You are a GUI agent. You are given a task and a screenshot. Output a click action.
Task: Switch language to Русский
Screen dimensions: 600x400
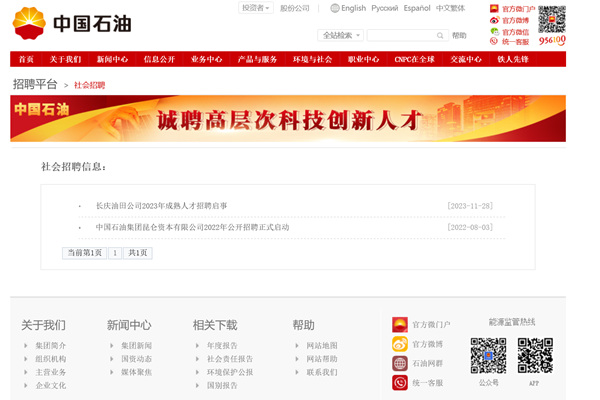tap(385, 8)
